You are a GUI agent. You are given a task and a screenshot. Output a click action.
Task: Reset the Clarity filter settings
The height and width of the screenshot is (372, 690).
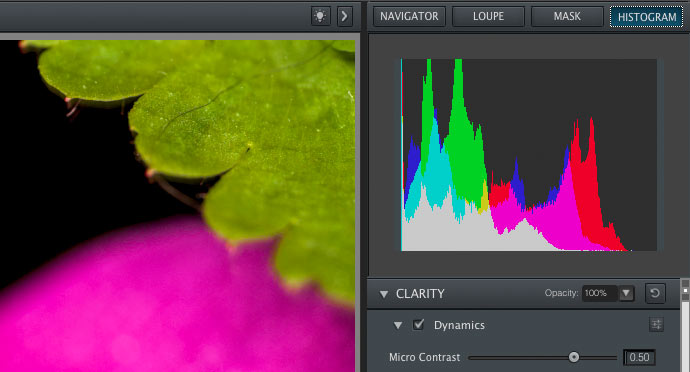pos(655,293)
